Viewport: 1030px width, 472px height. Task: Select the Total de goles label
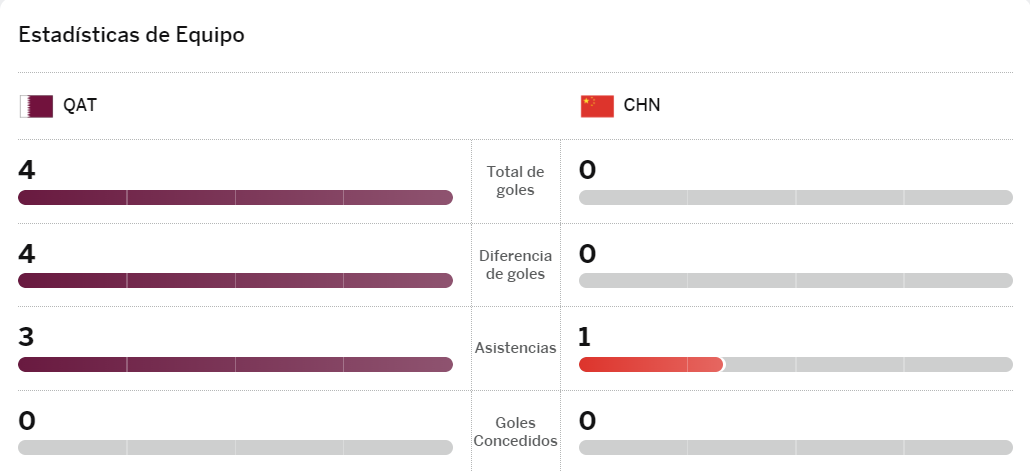515,181
